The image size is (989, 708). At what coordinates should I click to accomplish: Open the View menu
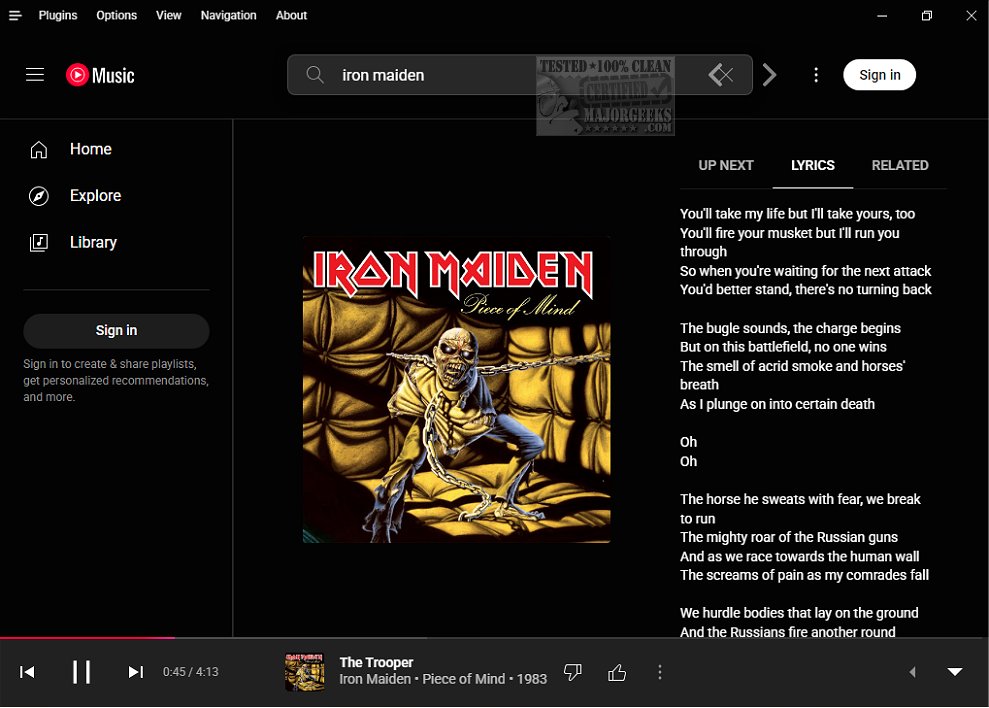coord(168,15)
